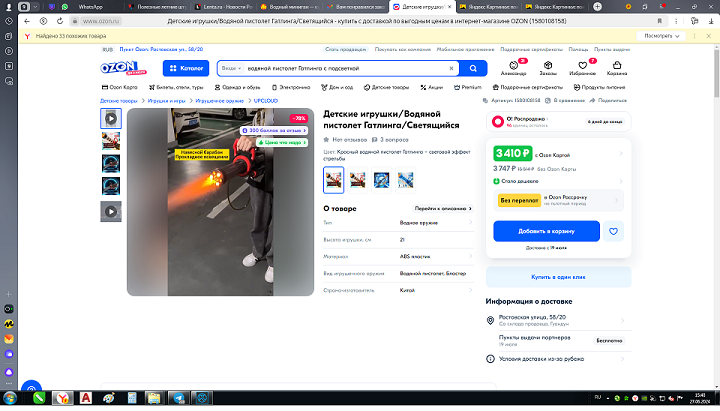
Task: Open the Premium menu item
Action: 467,87
